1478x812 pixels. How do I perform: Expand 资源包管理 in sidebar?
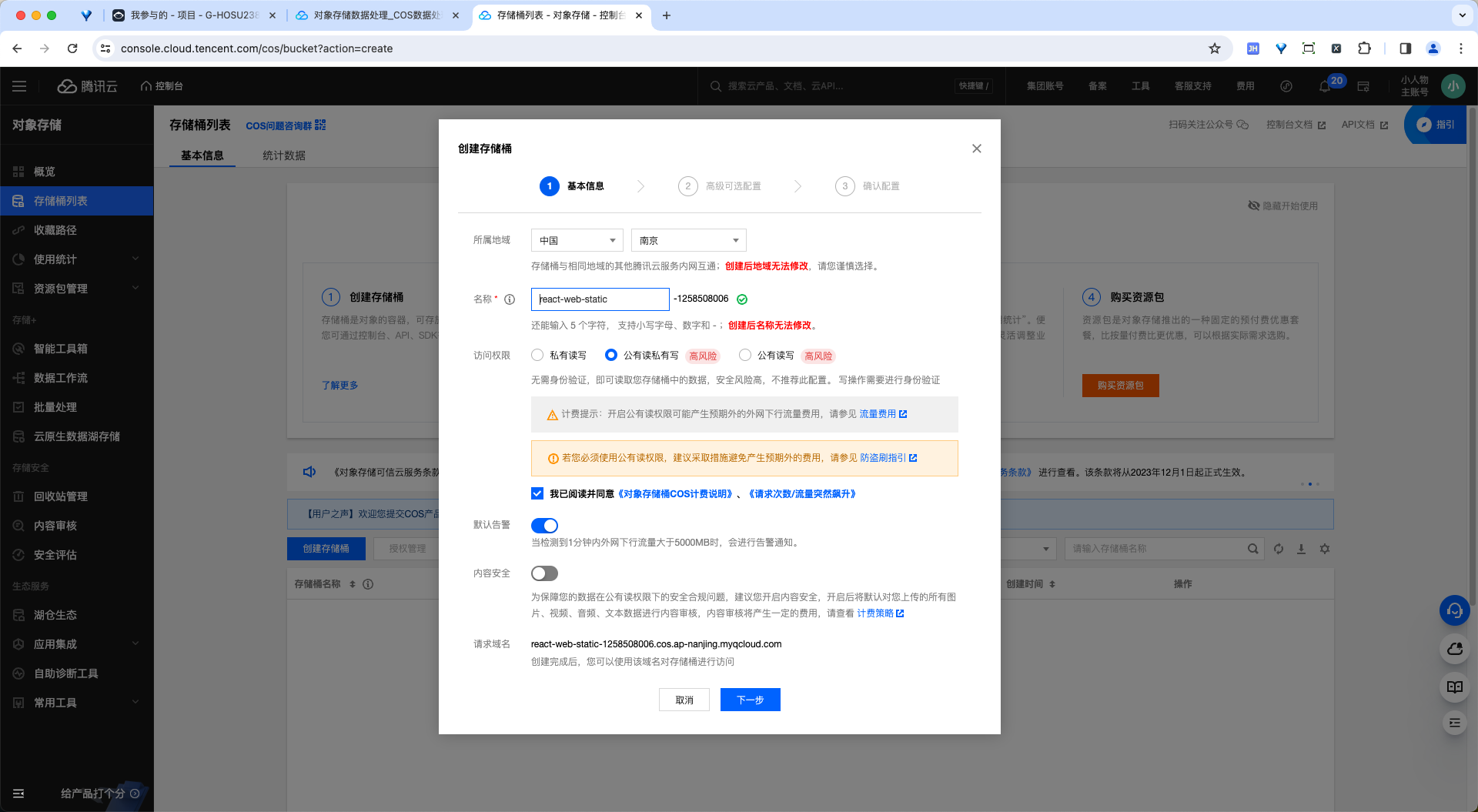point(77,289)
